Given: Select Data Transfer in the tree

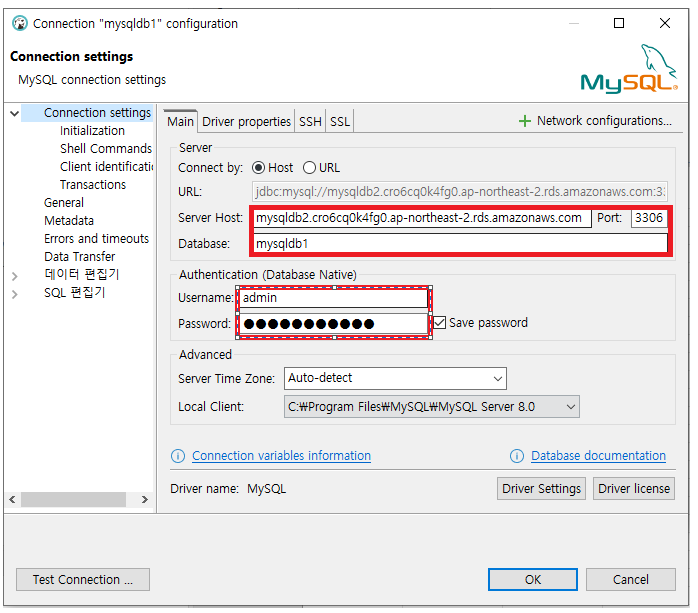Looking at the screenshot, I should coord(80,257).
